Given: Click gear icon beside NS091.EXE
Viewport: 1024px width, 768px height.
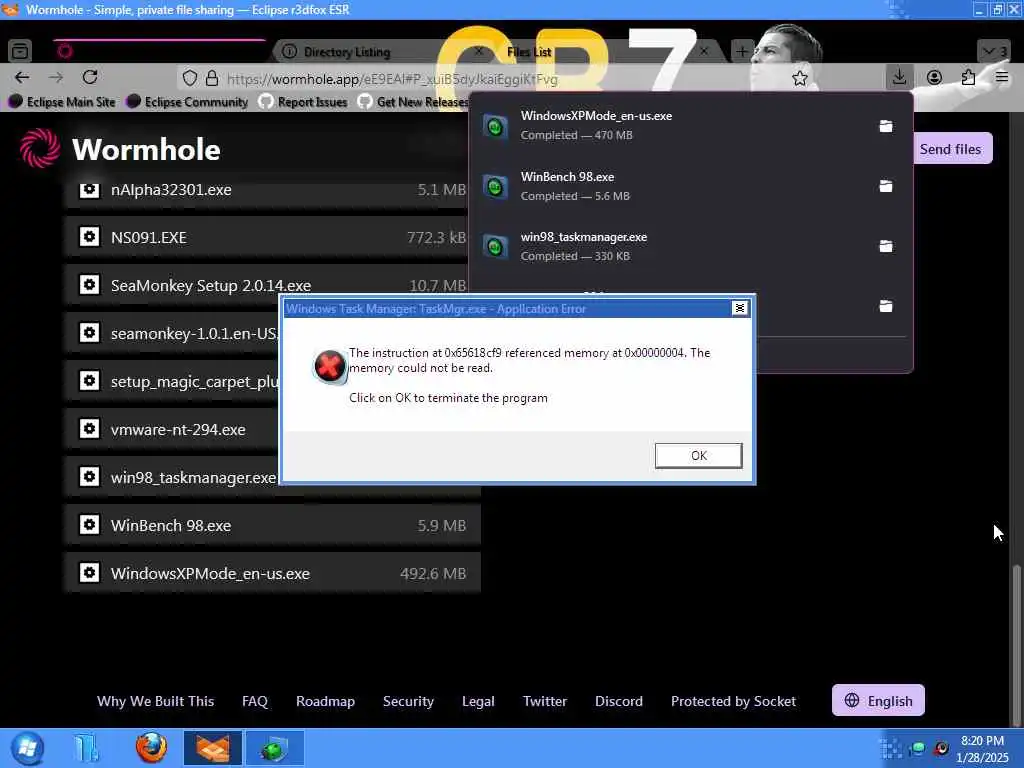Looking at the screenshot, I should 89,236.
